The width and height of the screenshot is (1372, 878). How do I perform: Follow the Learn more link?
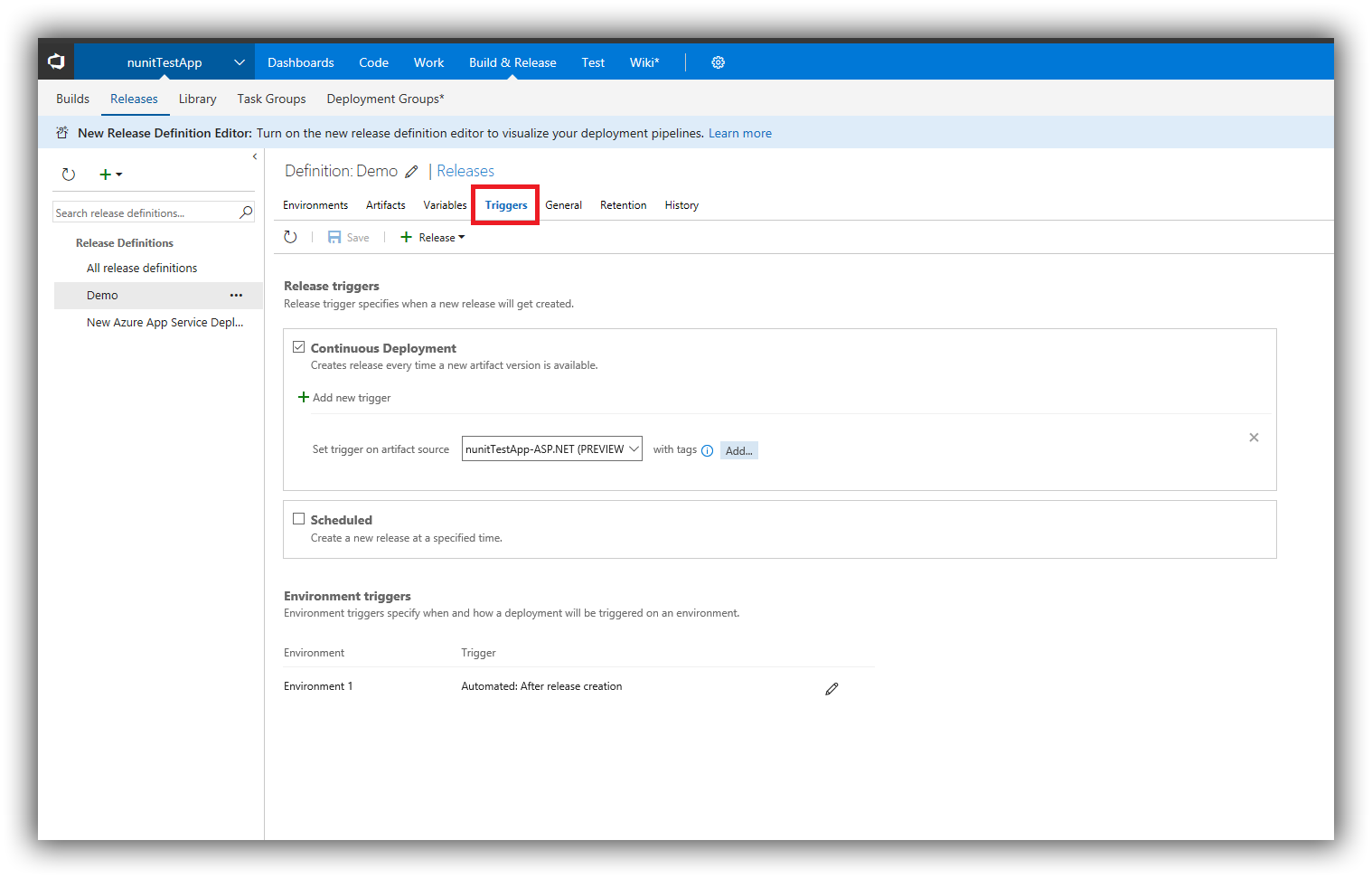[x=740, y=133]
